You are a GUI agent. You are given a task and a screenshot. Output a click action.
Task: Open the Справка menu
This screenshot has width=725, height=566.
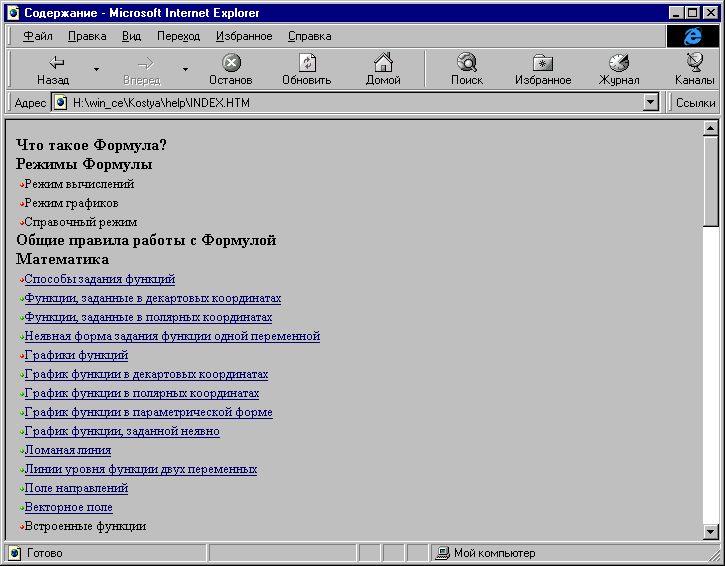click(310, 36)
